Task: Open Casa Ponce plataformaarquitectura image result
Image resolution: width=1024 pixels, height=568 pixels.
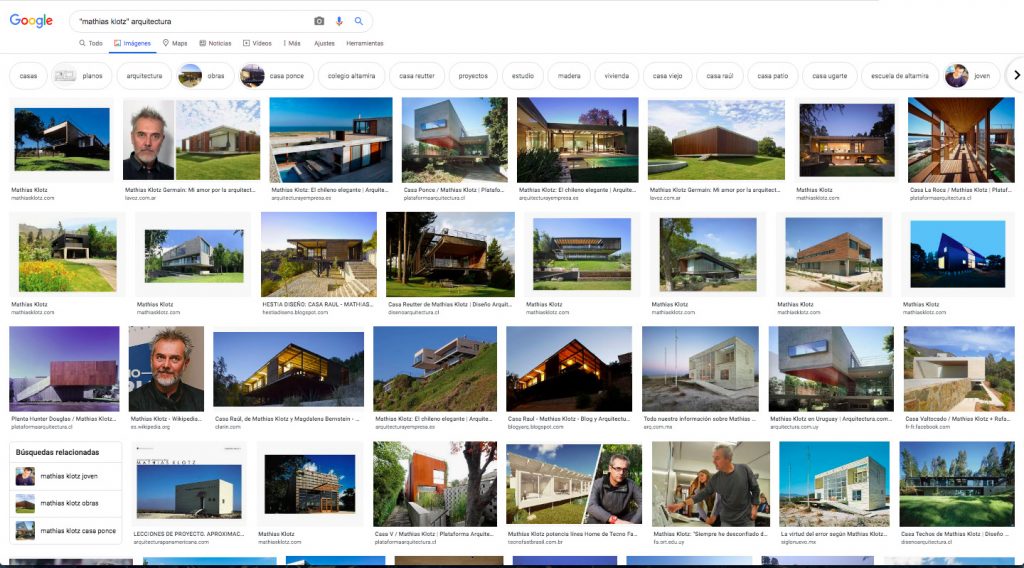Action: point(454,140)
